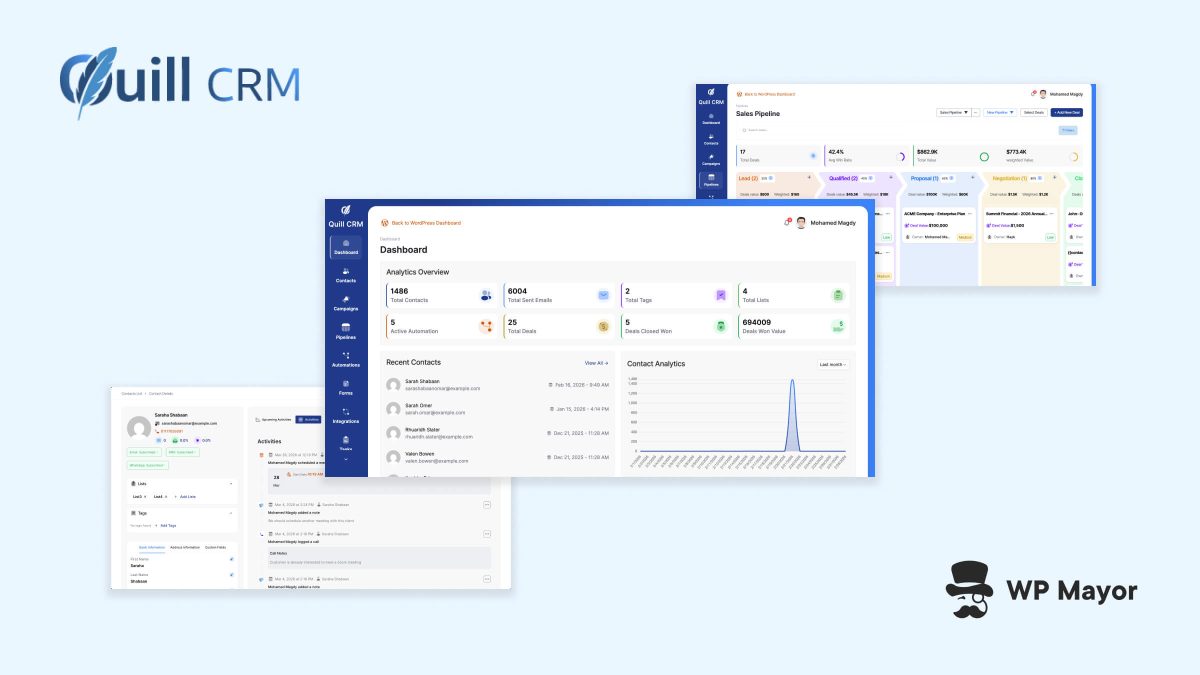1200x675 pixels.
Task: Switch to the Address Information tab
Action: (185, 547)
